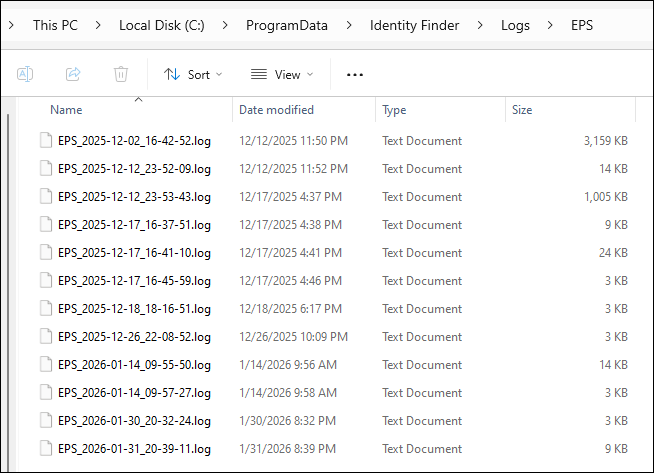Click file icon of EPS_2025-12-17_16-37-51.log
Viewport: 654px width, 473px height.
point(46,224)
